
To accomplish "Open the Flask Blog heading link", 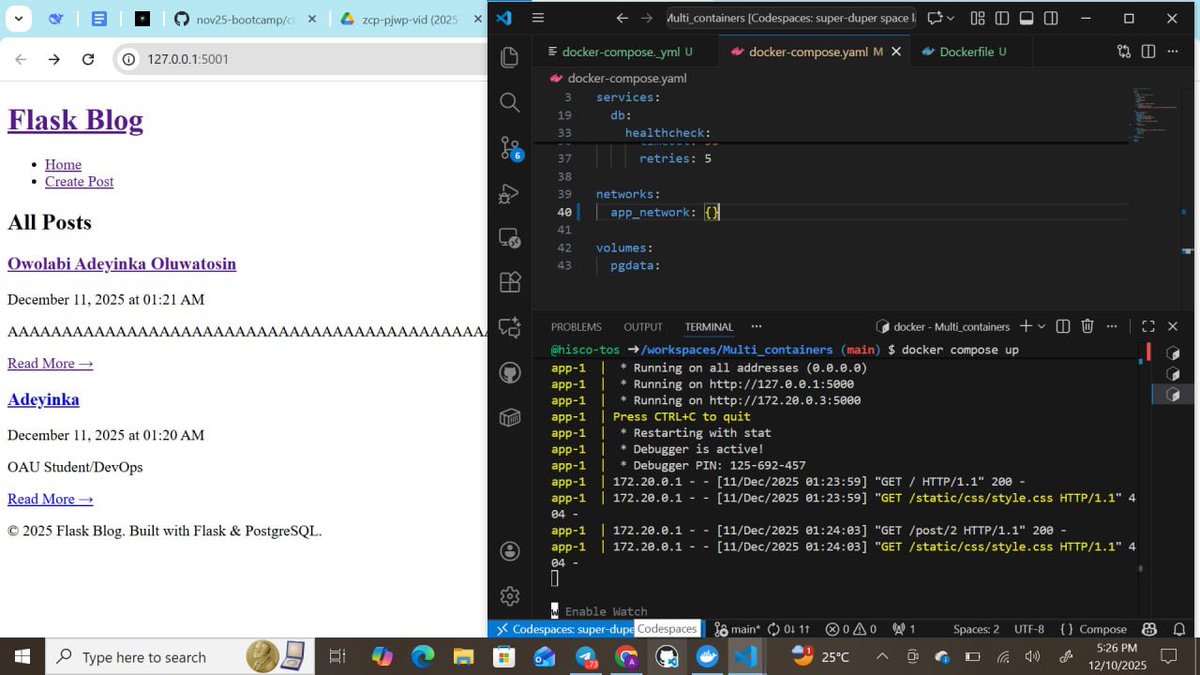I will 75,120.
